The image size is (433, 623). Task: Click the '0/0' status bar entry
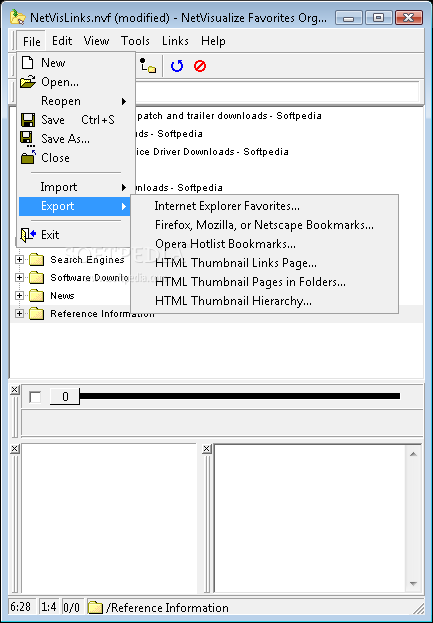(72, 608)
